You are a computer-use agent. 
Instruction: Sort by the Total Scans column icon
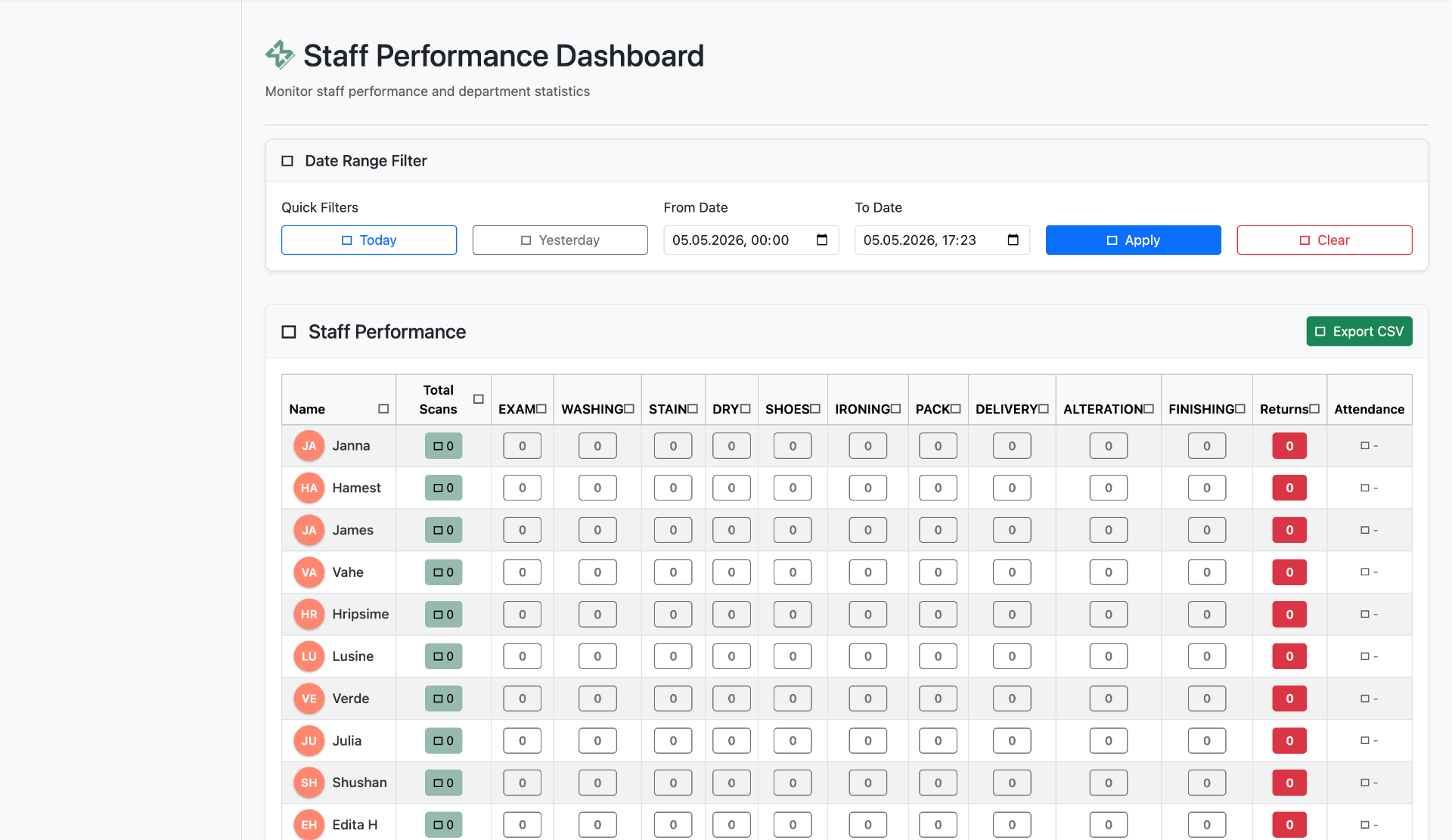[479, 399]
